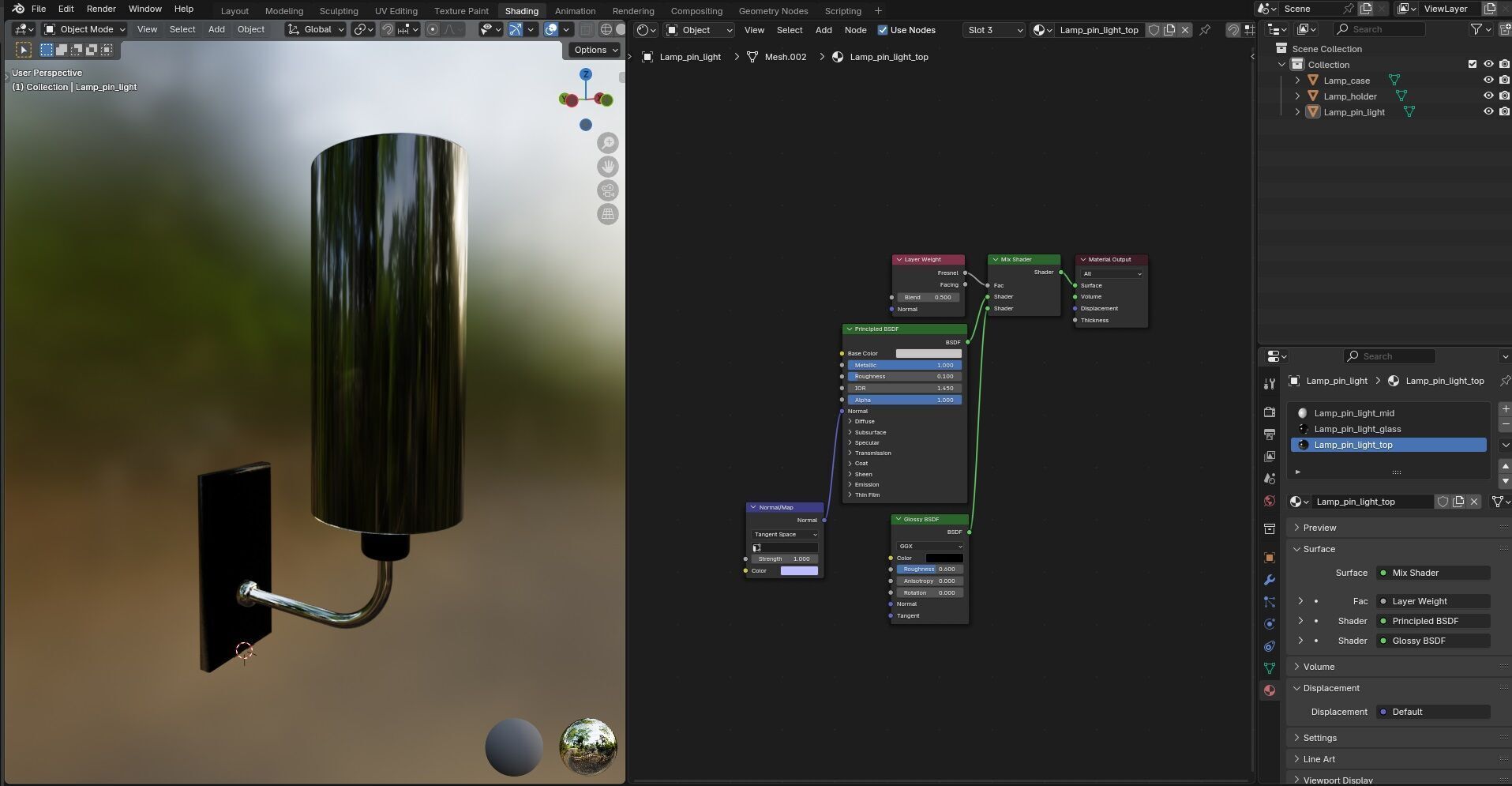Open Global transform orientation dropdown

tap(316, 29)
